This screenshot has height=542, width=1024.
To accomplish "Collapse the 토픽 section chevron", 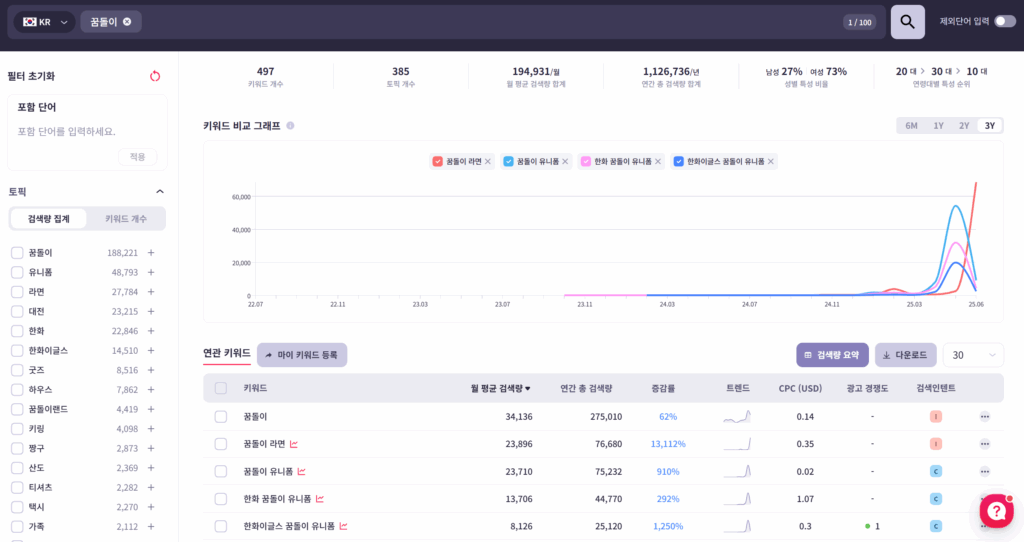I will [160, 191].
